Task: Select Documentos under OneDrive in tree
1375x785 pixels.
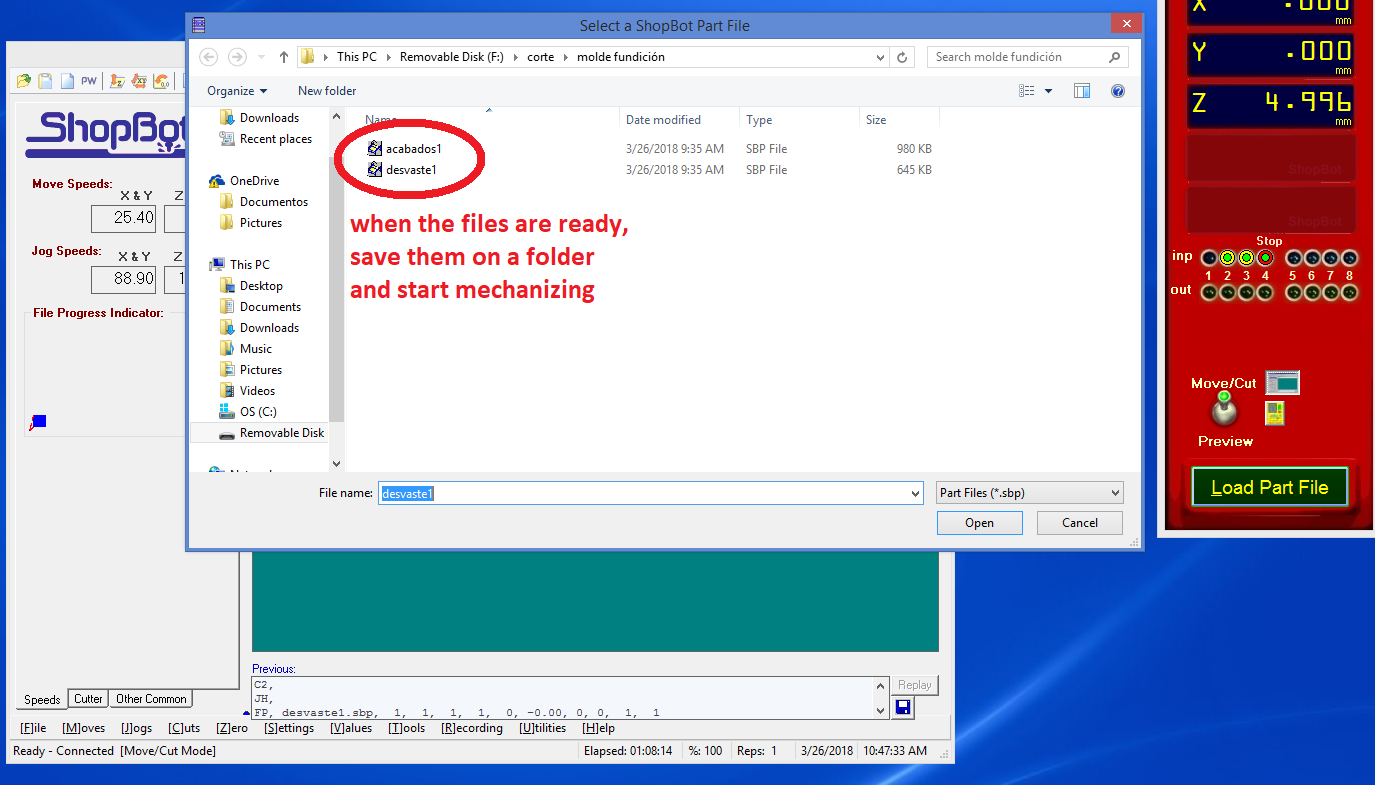Action: [x=273, y=202]
